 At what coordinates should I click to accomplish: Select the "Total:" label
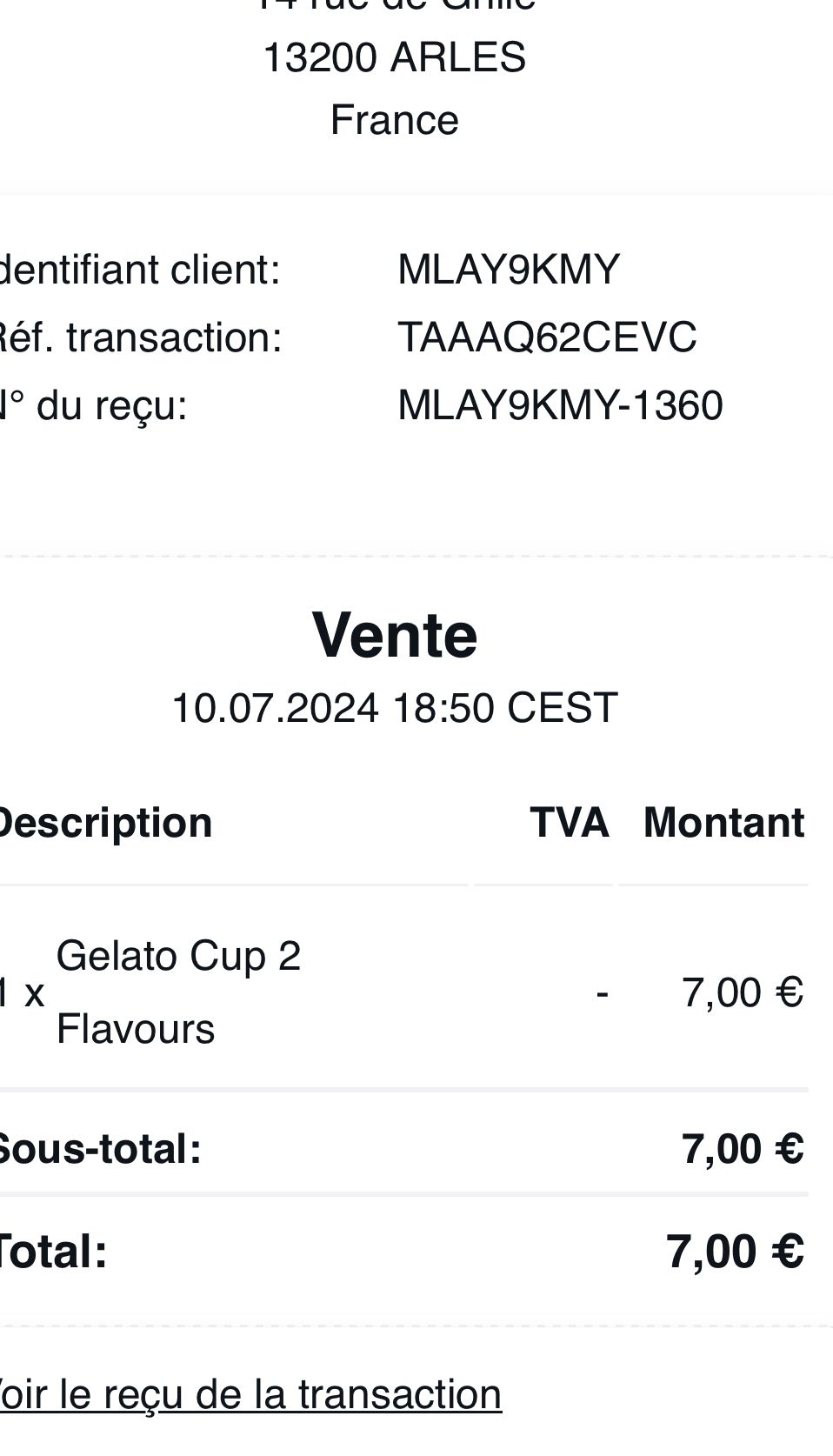click(x=52, y=1252)
